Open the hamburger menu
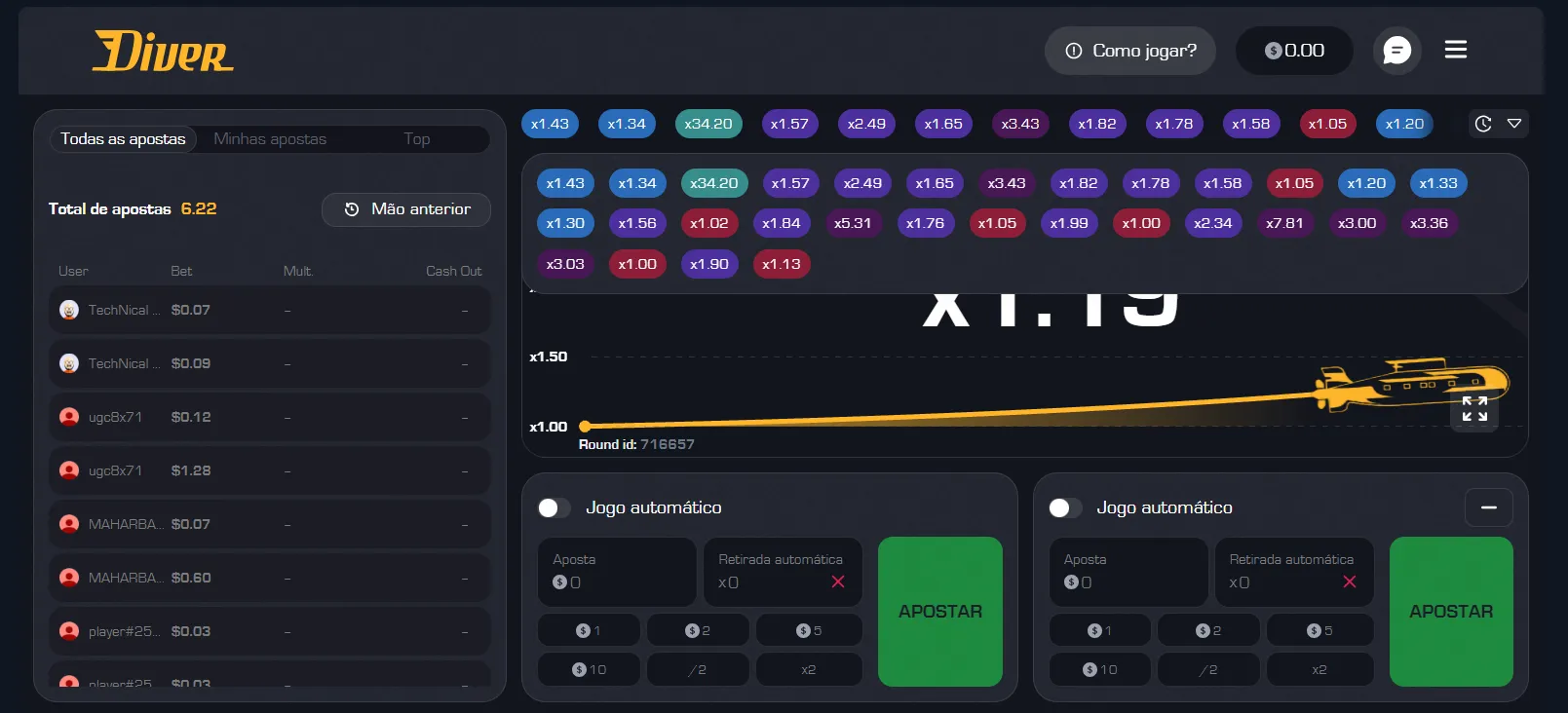This screenshot has width=1568, height=713. point(1456,50)
